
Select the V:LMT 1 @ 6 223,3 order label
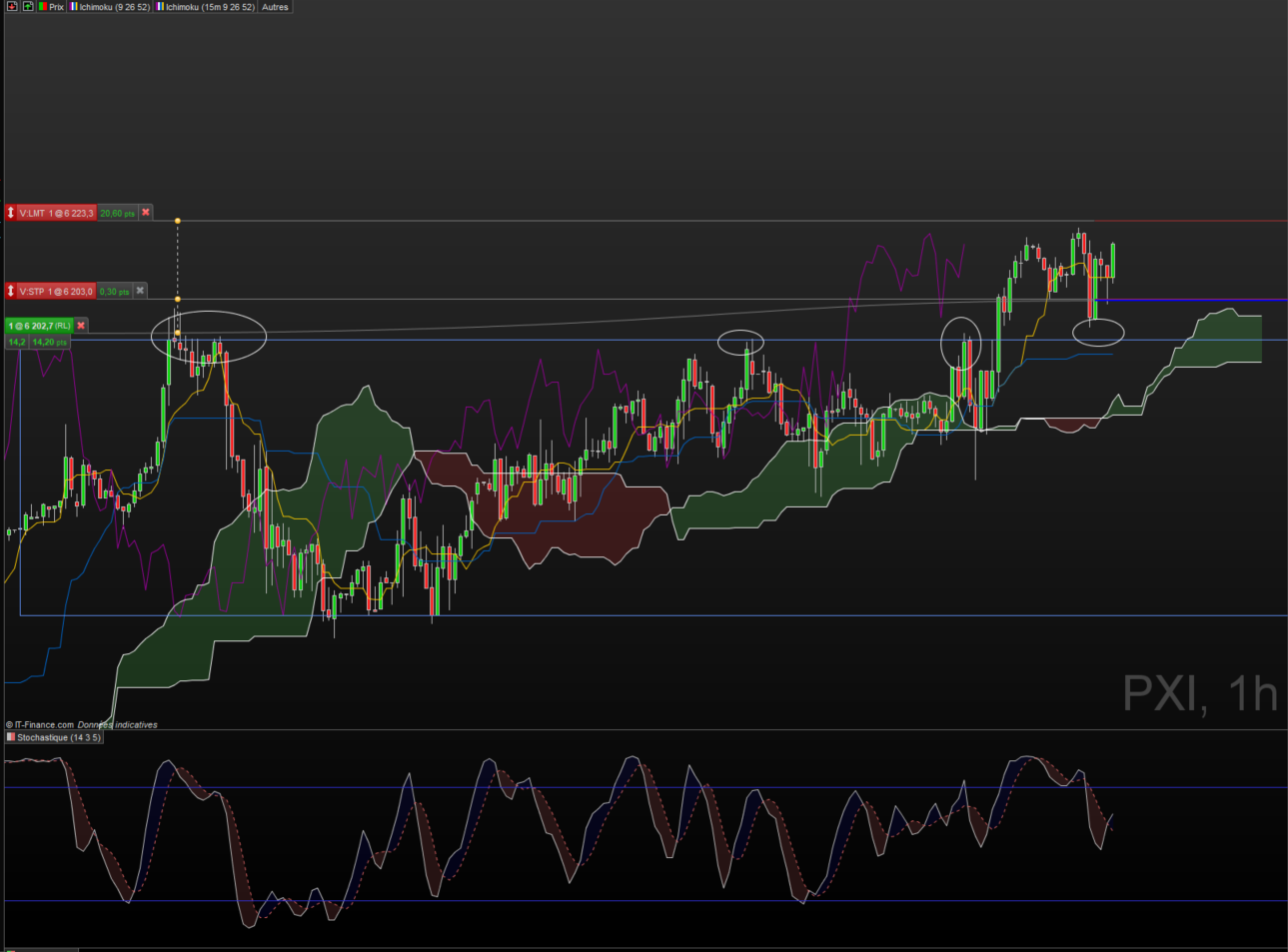point(56,213)
